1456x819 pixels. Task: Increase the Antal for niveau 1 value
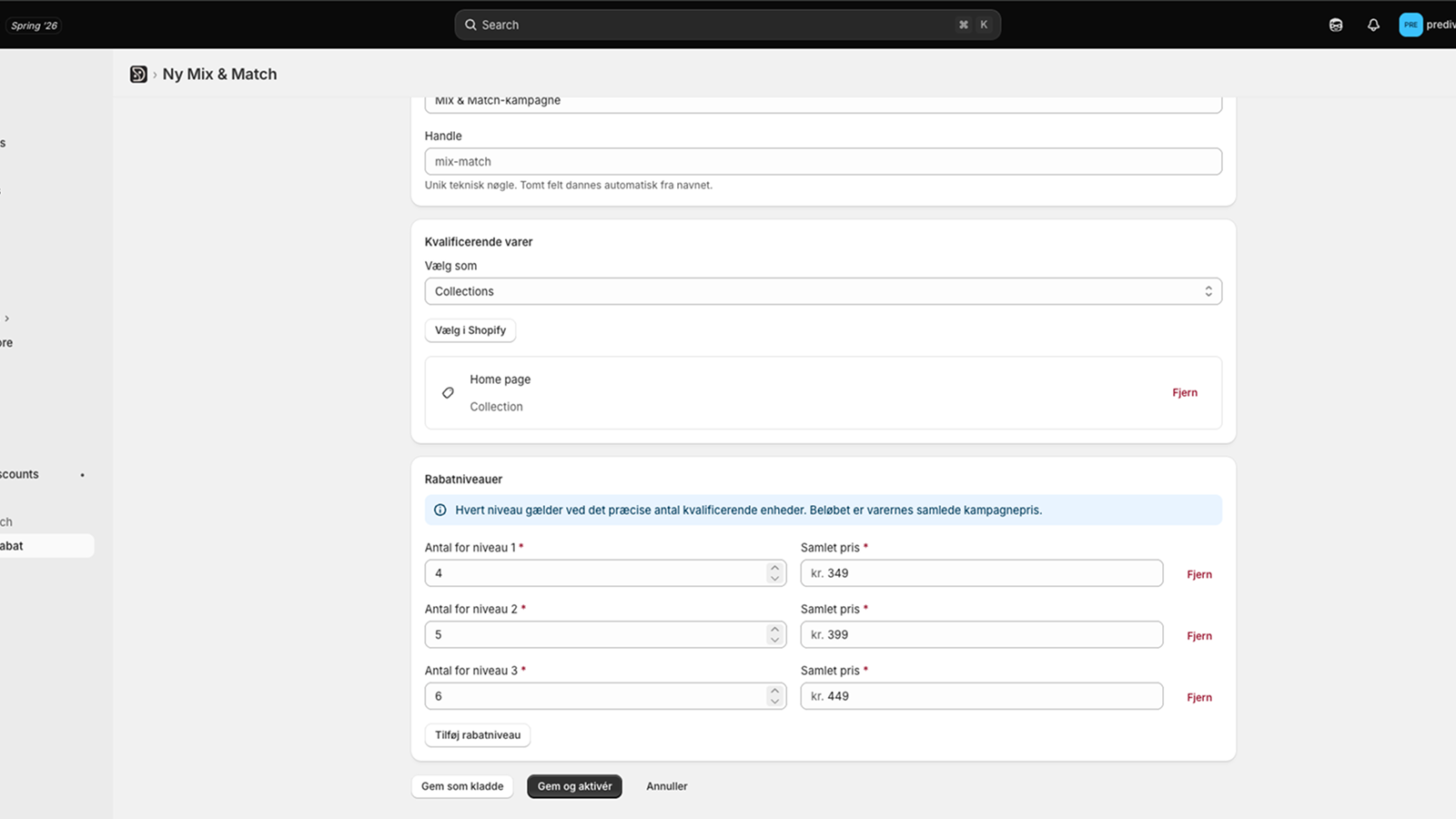point(774,568)
